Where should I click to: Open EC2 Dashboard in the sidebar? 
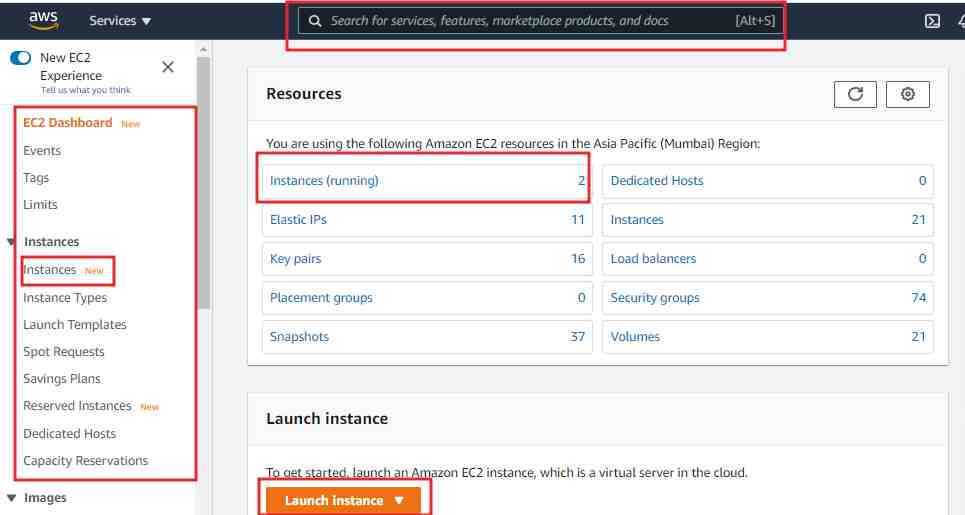68,123
